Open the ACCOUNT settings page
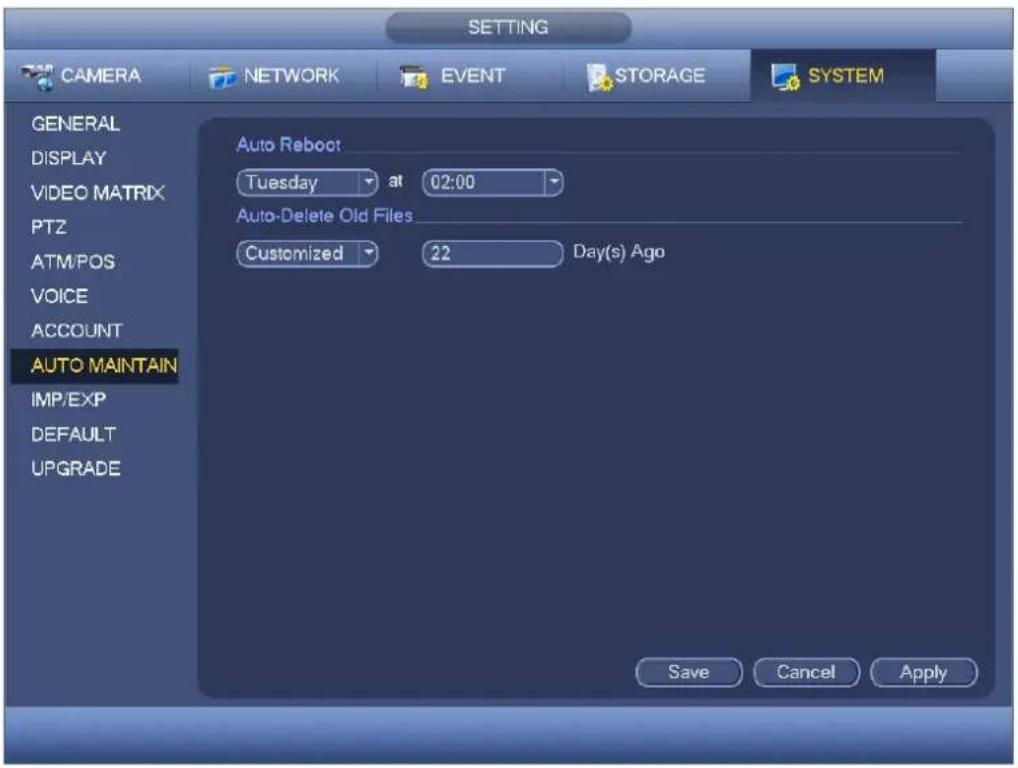 point(76,330)
